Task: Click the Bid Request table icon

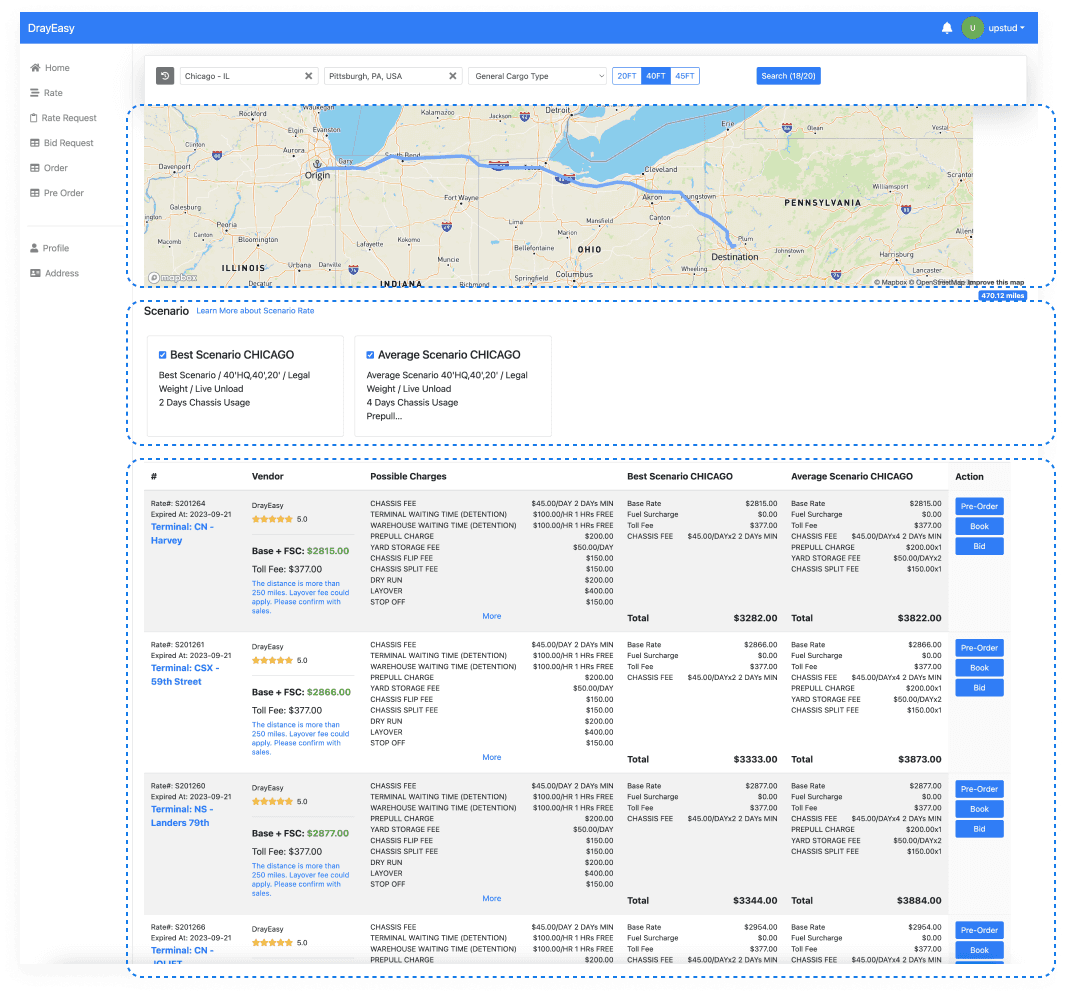Action: 34,143
